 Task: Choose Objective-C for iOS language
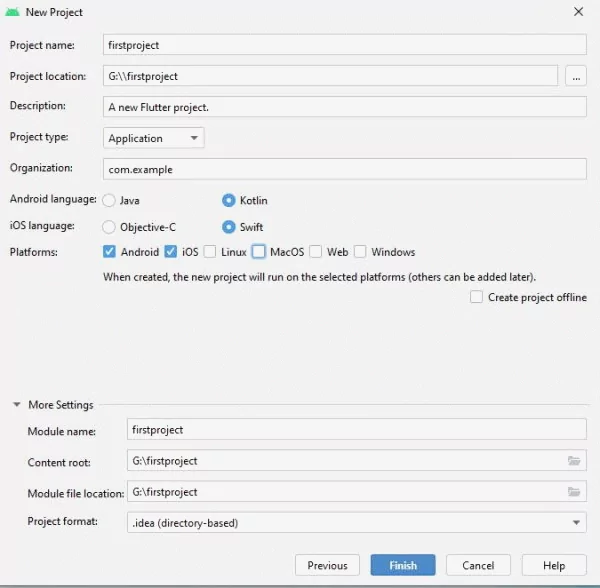tap(109, 227)
